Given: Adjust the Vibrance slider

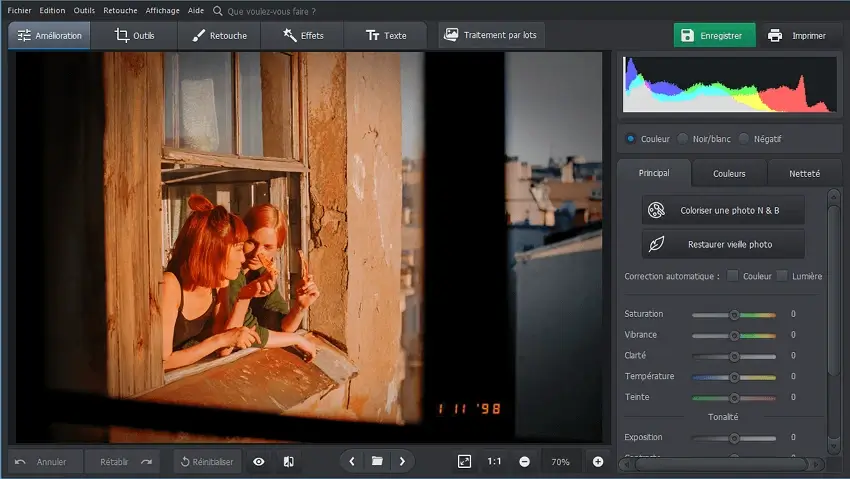Looking at the screenshot, I should coord(734,335).
